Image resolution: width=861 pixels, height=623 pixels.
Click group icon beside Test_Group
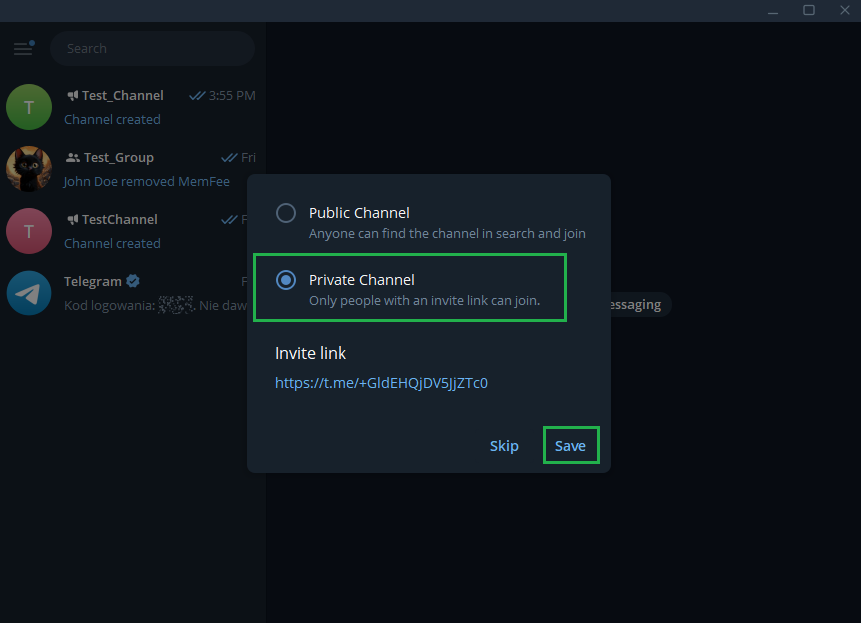(72, 158)
